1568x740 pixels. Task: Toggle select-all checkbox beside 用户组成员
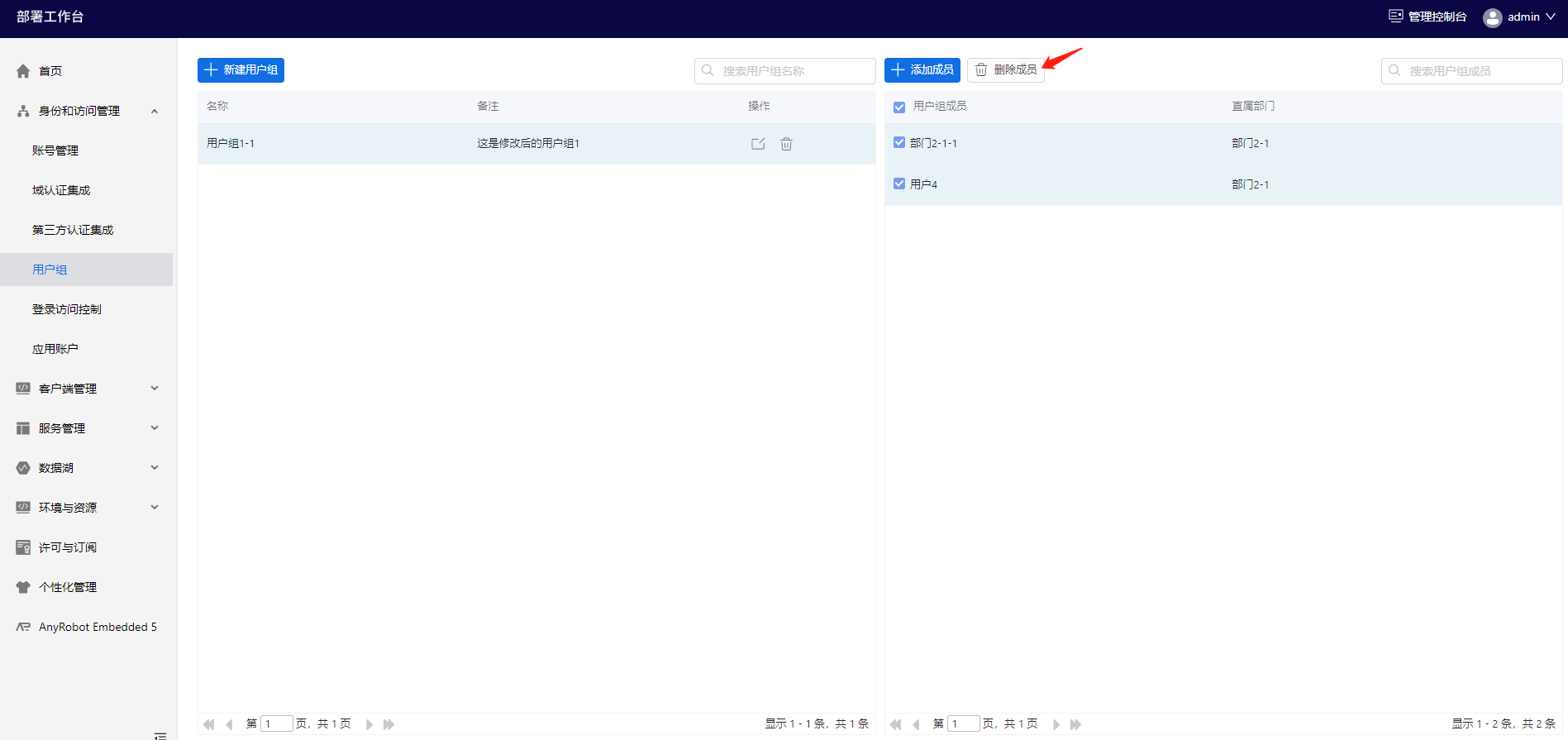899,107
